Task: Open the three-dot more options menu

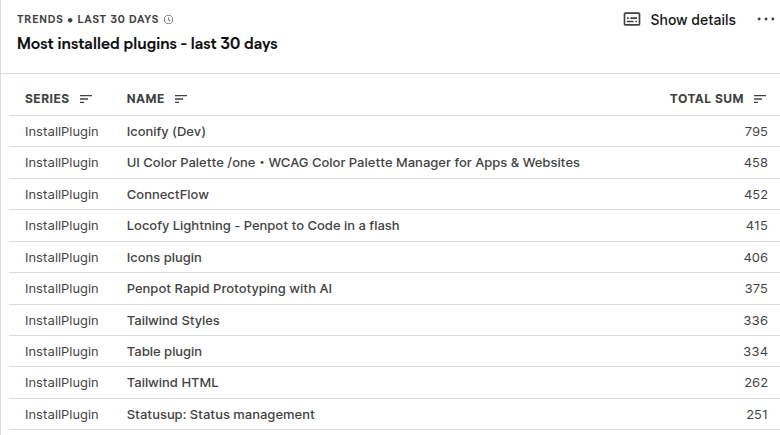Action: pos(766,20)
